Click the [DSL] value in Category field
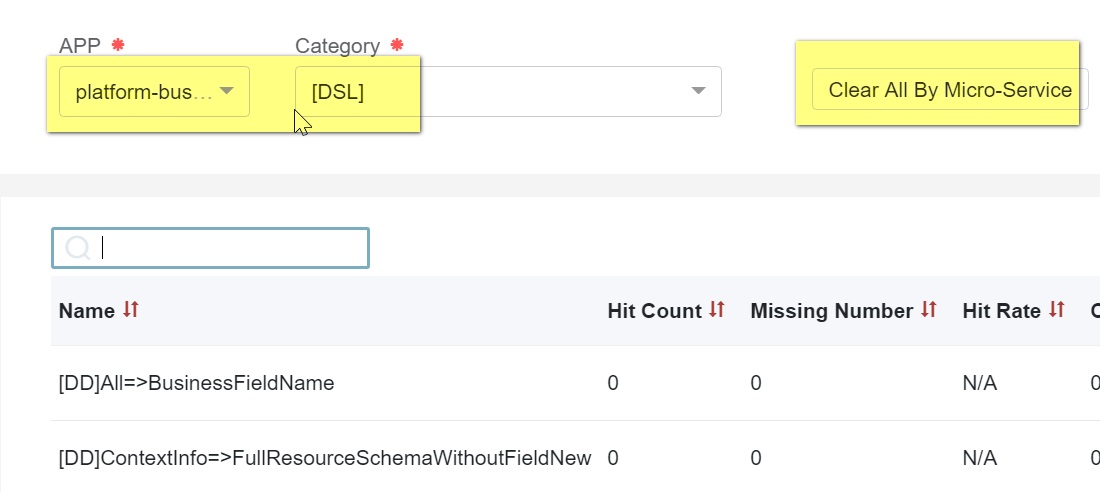The width and height of the screenshot is (1100, 492). pos(338,92)
